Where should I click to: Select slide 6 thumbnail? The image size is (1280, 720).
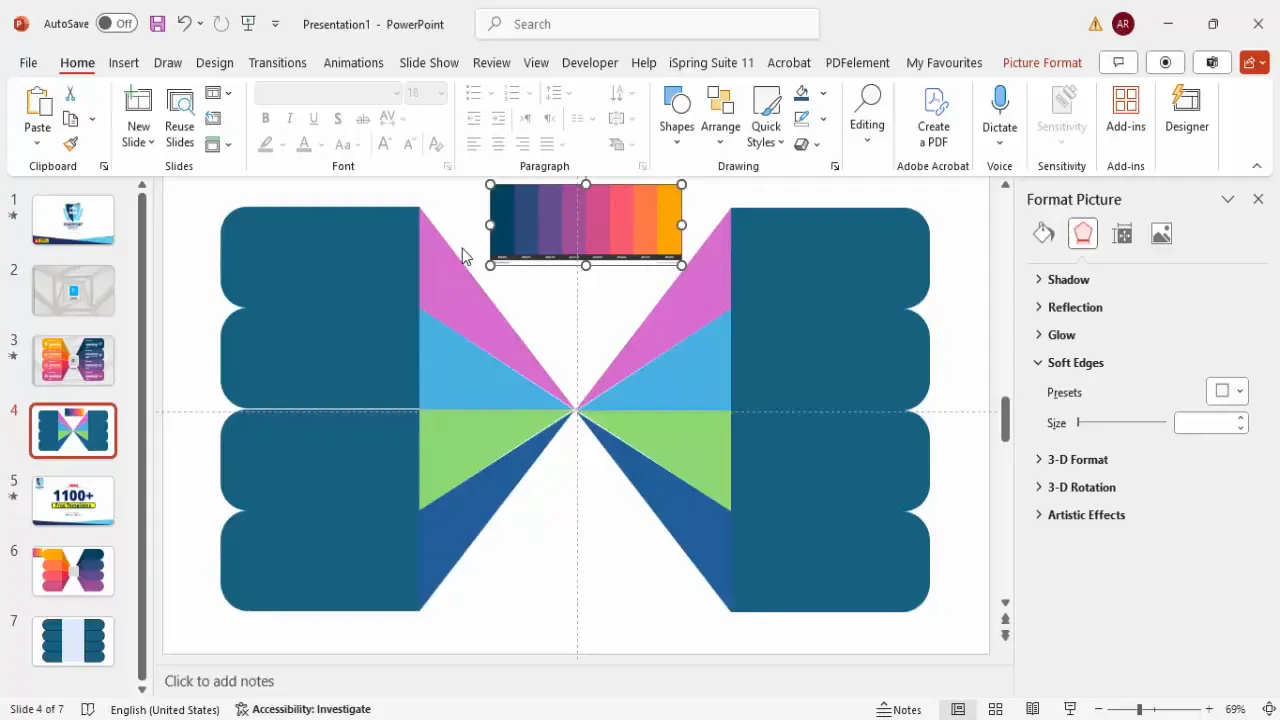(73, 571)
